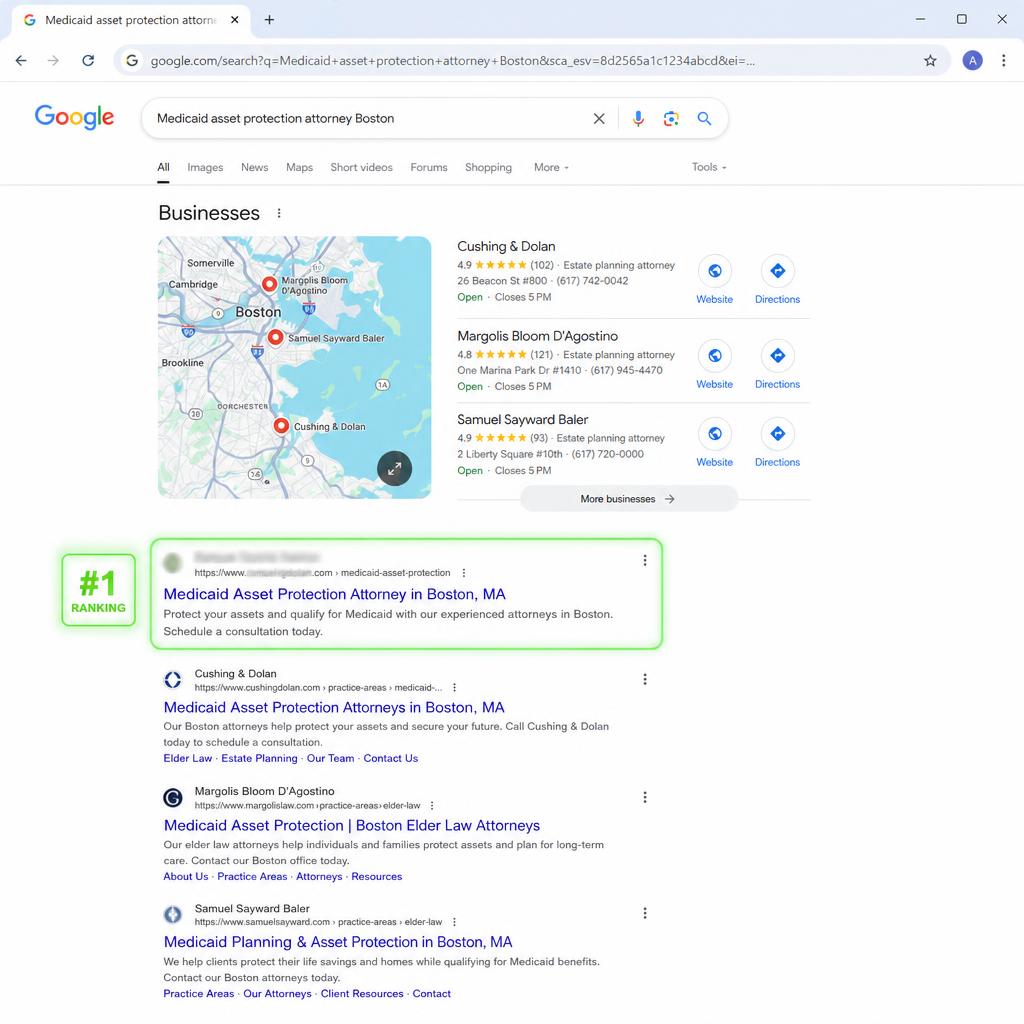
Task: Open about-result menu beside margolislaw.com URL
Action: pyautogui.click(x=432, y=806)
